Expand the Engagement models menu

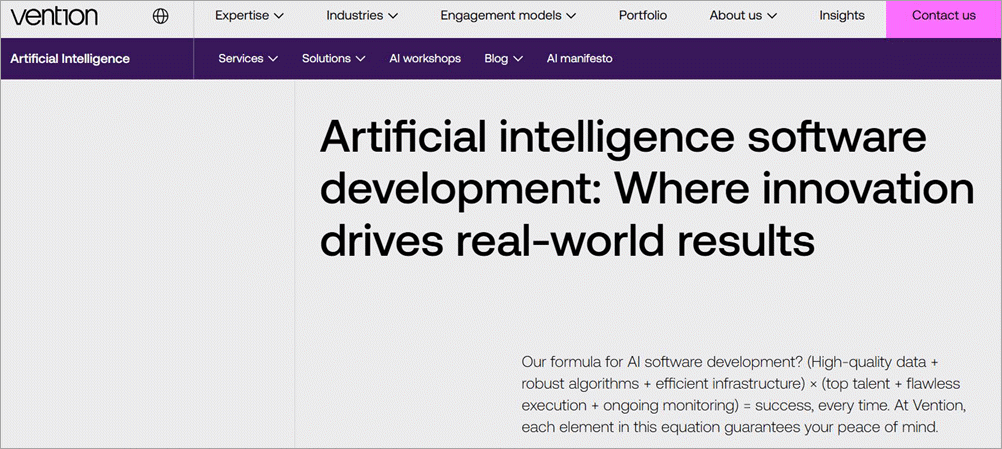508,16
